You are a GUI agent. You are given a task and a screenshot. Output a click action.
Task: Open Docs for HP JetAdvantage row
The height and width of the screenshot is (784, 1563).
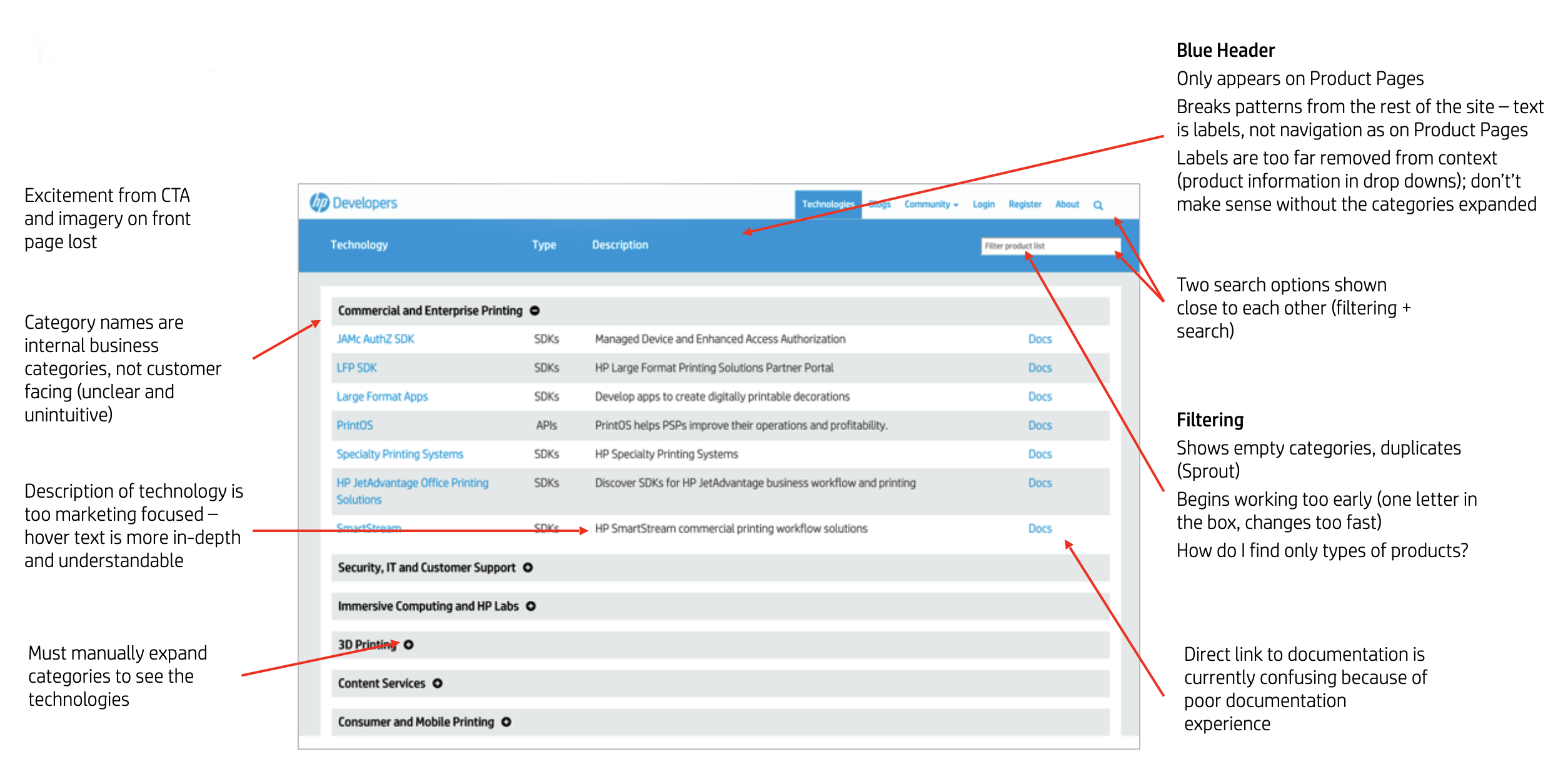(1040, 483)
